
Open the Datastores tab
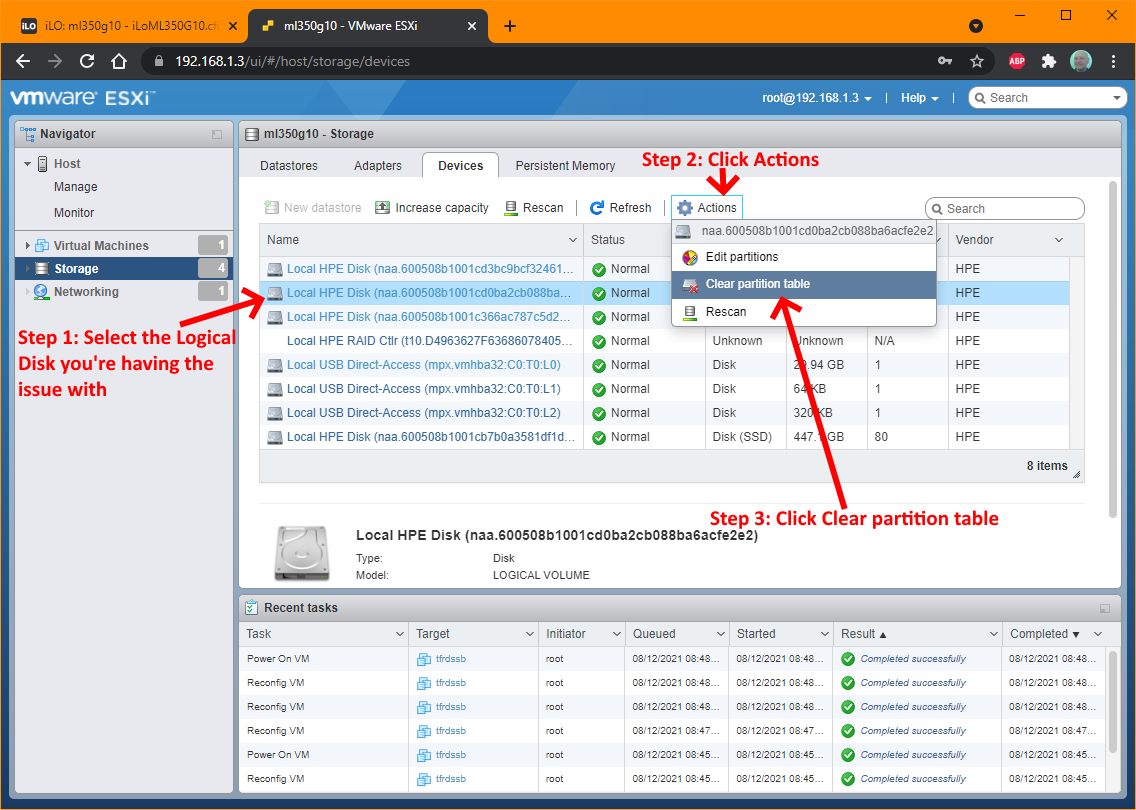pos(289,166)
